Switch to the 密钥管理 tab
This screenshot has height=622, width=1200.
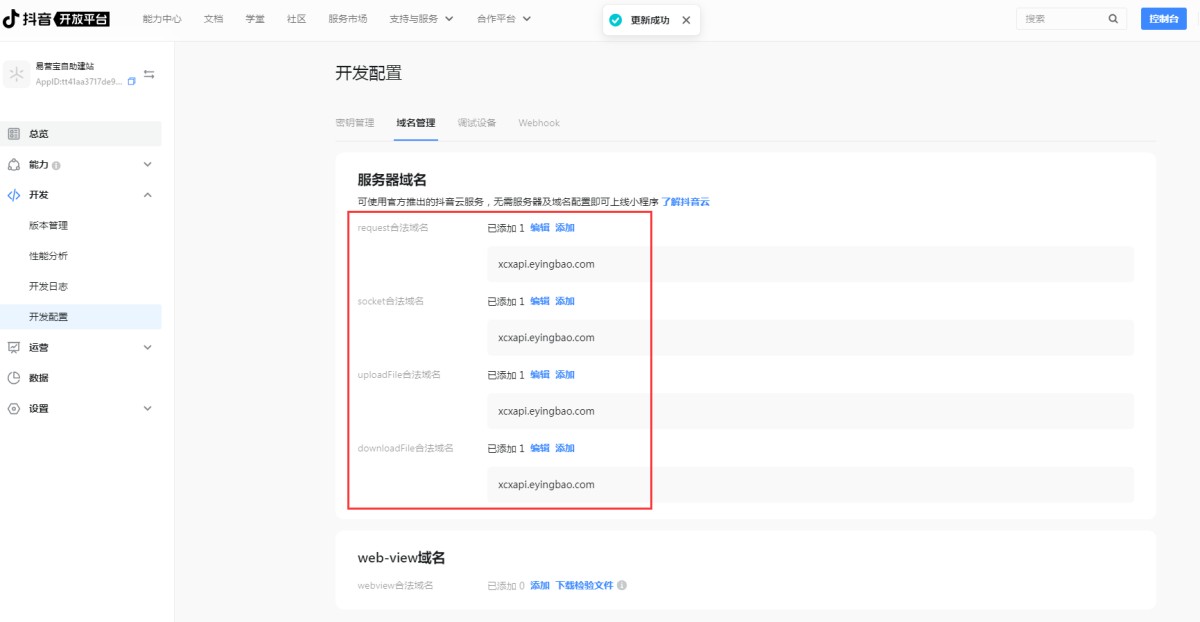(355, 123)
